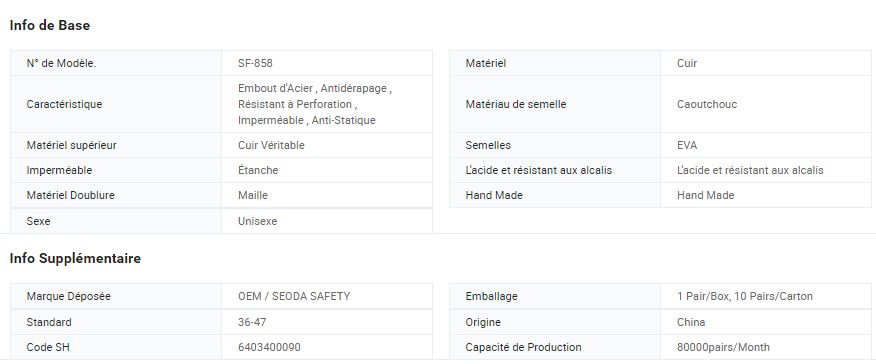
Task: Click the Maille lining value
Action: pos(253,195)
